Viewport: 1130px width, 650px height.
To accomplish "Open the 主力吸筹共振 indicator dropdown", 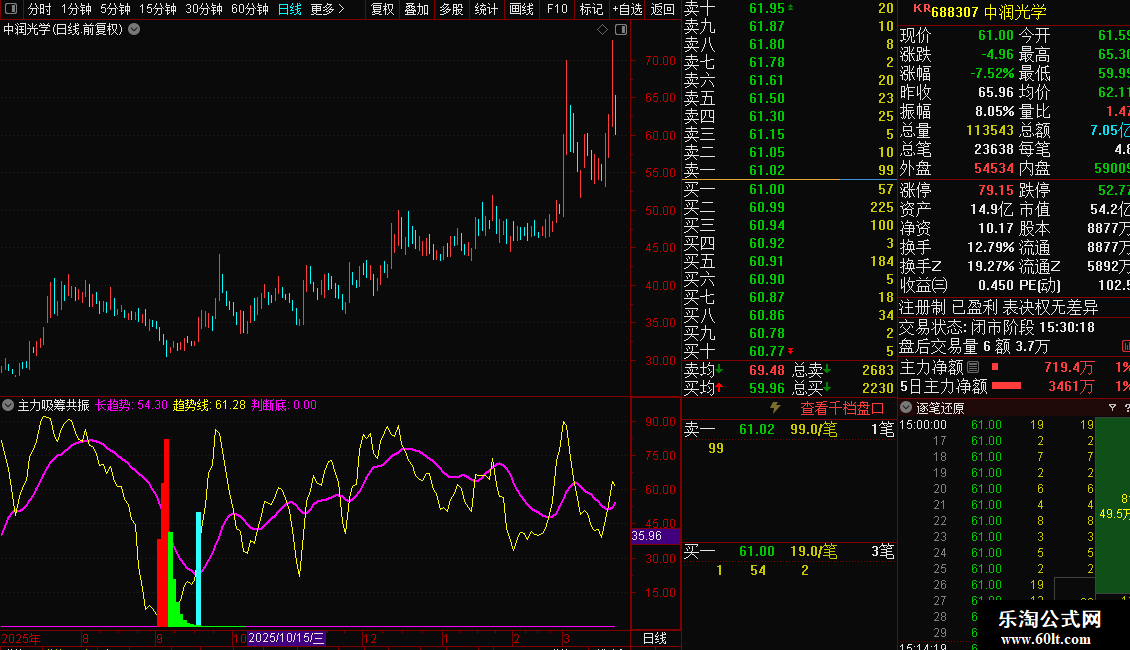I will point(8,406).
